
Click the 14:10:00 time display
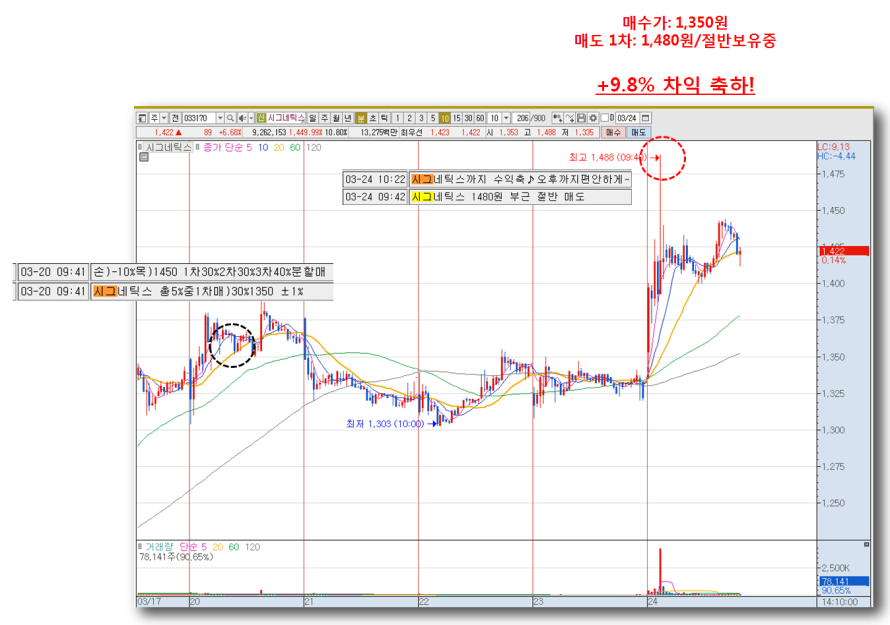point(839,602)
